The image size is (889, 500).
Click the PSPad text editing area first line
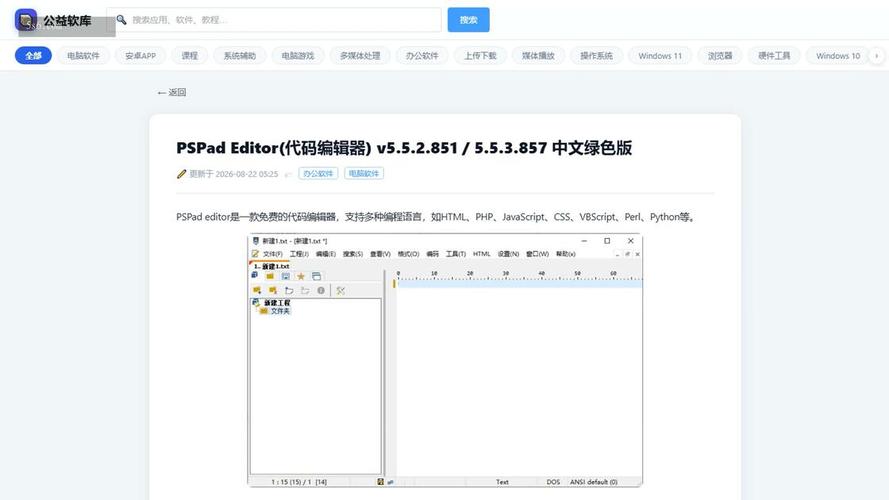pyautogui.click(x=519, y=283)
